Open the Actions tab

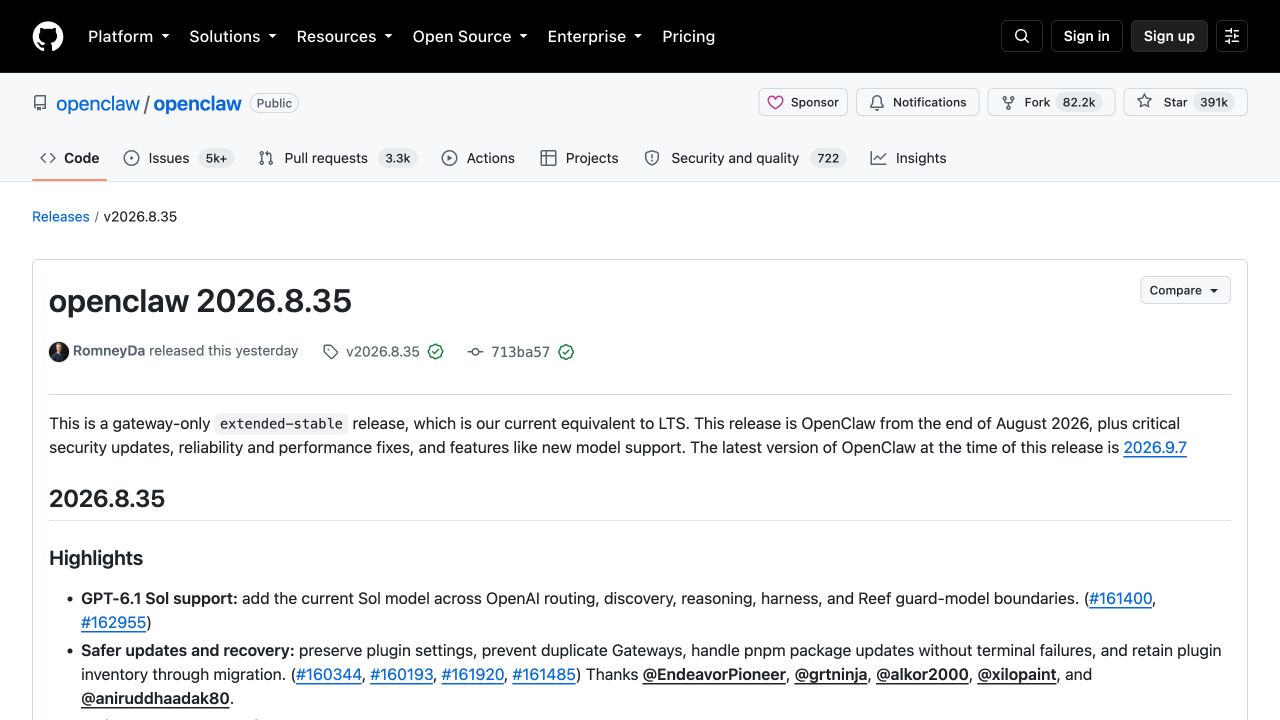point(478,158)
